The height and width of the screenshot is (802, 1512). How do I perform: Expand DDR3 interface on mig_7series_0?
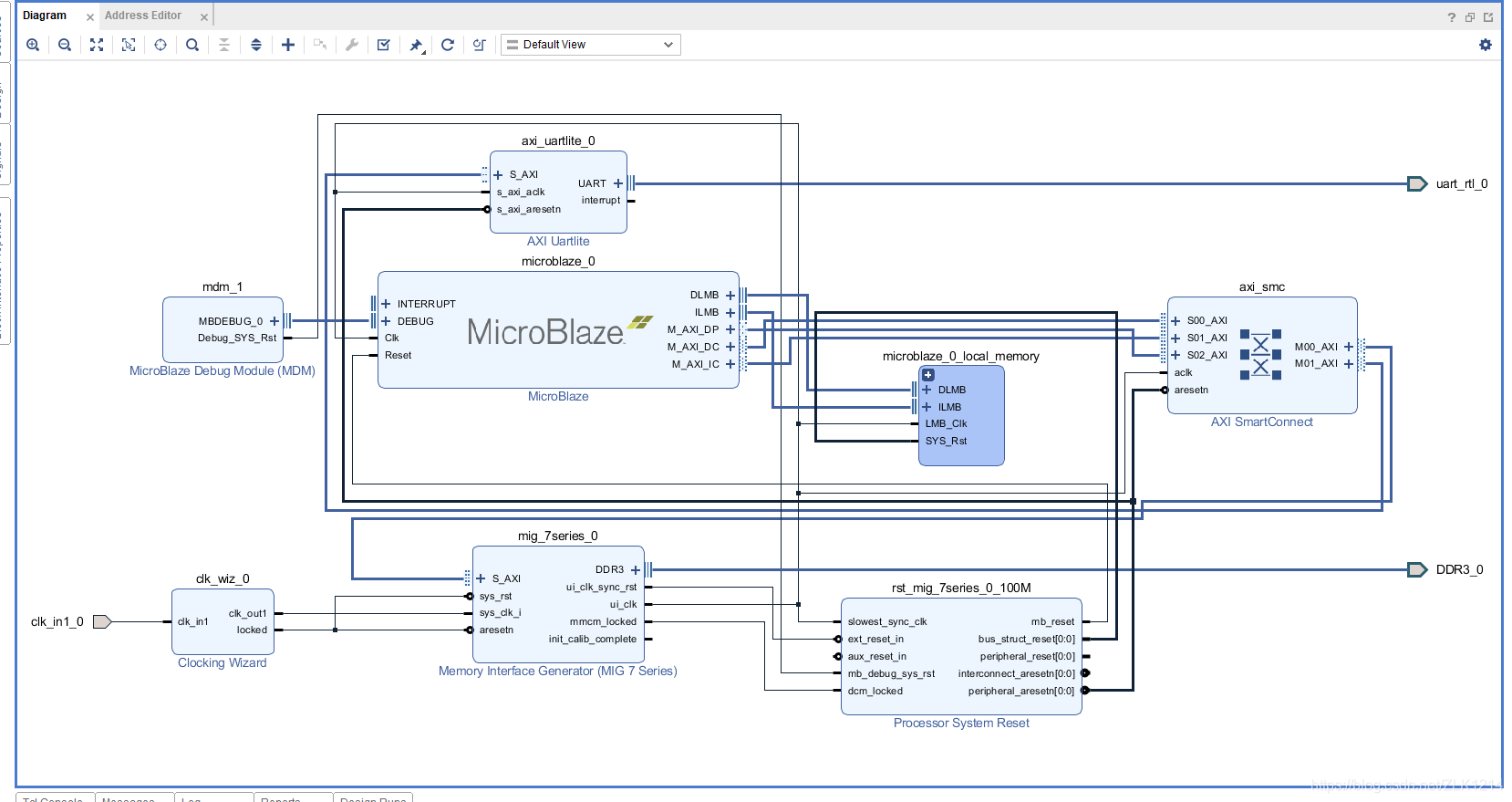pyautogui.click(x=636, y=570)
